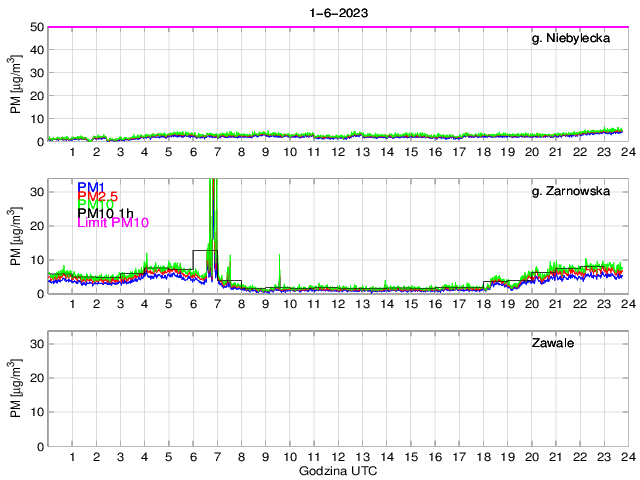The width and height of the screenshot is (640, 480).
Task: Click the Zawale plot's y-axis PM label
Action: click(x=15, y=389)
